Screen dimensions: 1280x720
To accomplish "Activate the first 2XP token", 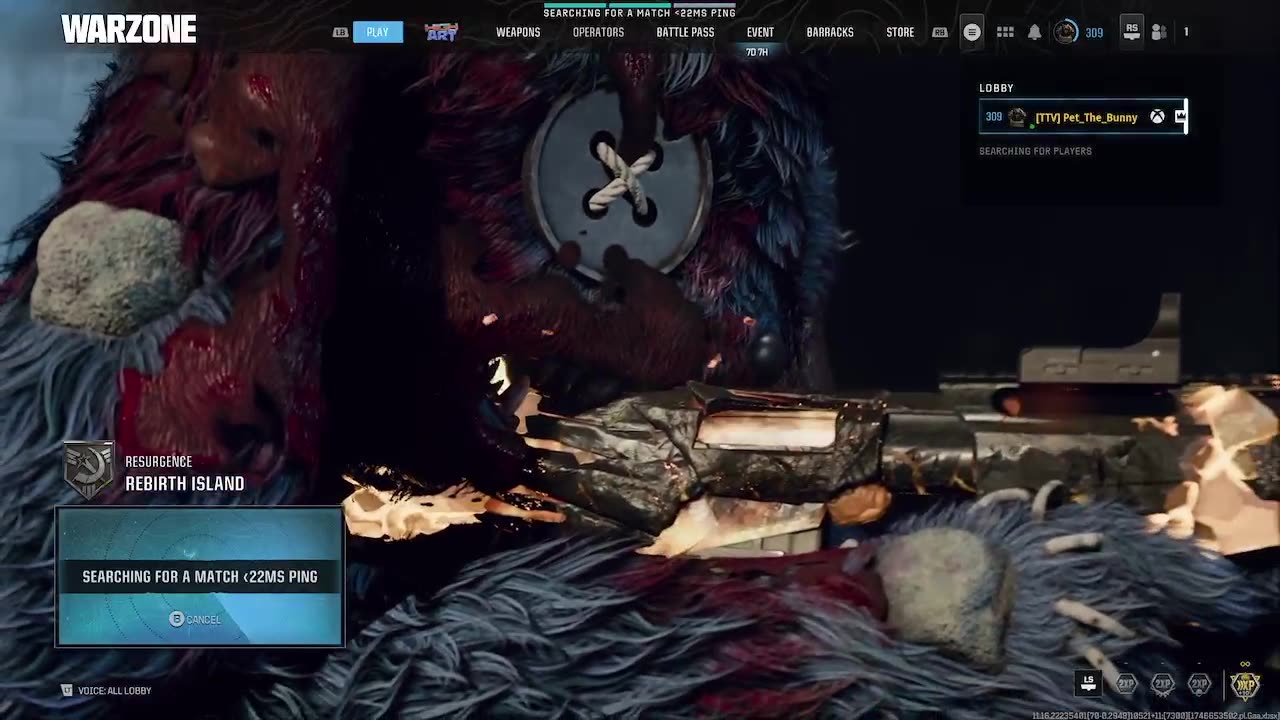I will (x=1127, y=684).
